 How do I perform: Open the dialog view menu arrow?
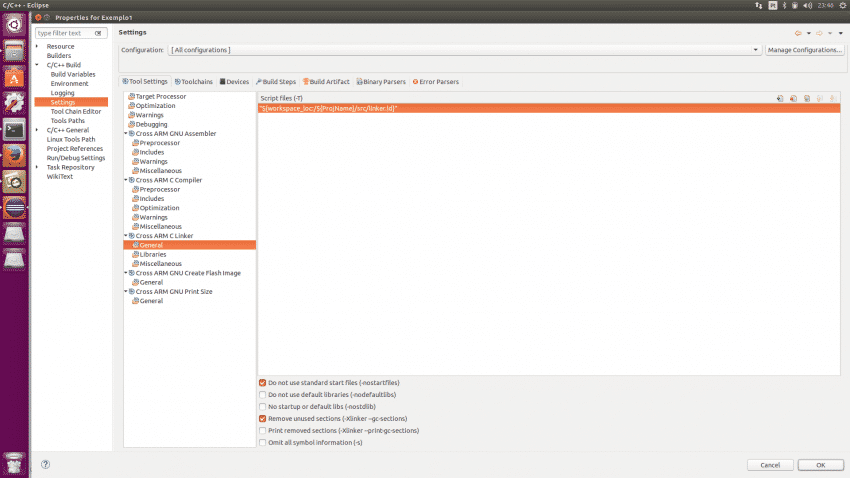pos(841,33)
